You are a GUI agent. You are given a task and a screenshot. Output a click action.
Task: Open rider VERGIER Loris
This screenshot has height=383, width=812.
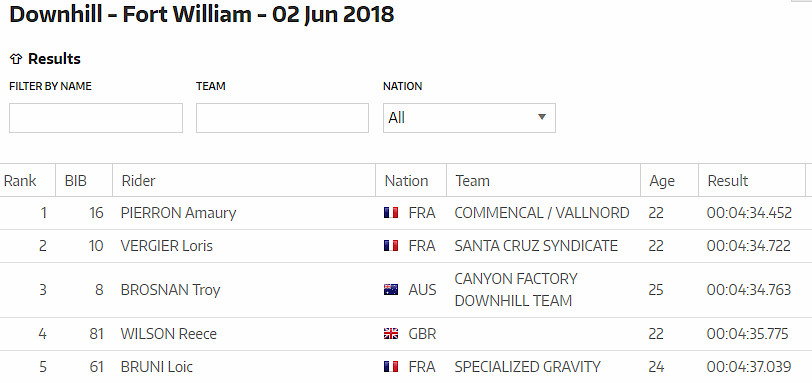[167, 246]
